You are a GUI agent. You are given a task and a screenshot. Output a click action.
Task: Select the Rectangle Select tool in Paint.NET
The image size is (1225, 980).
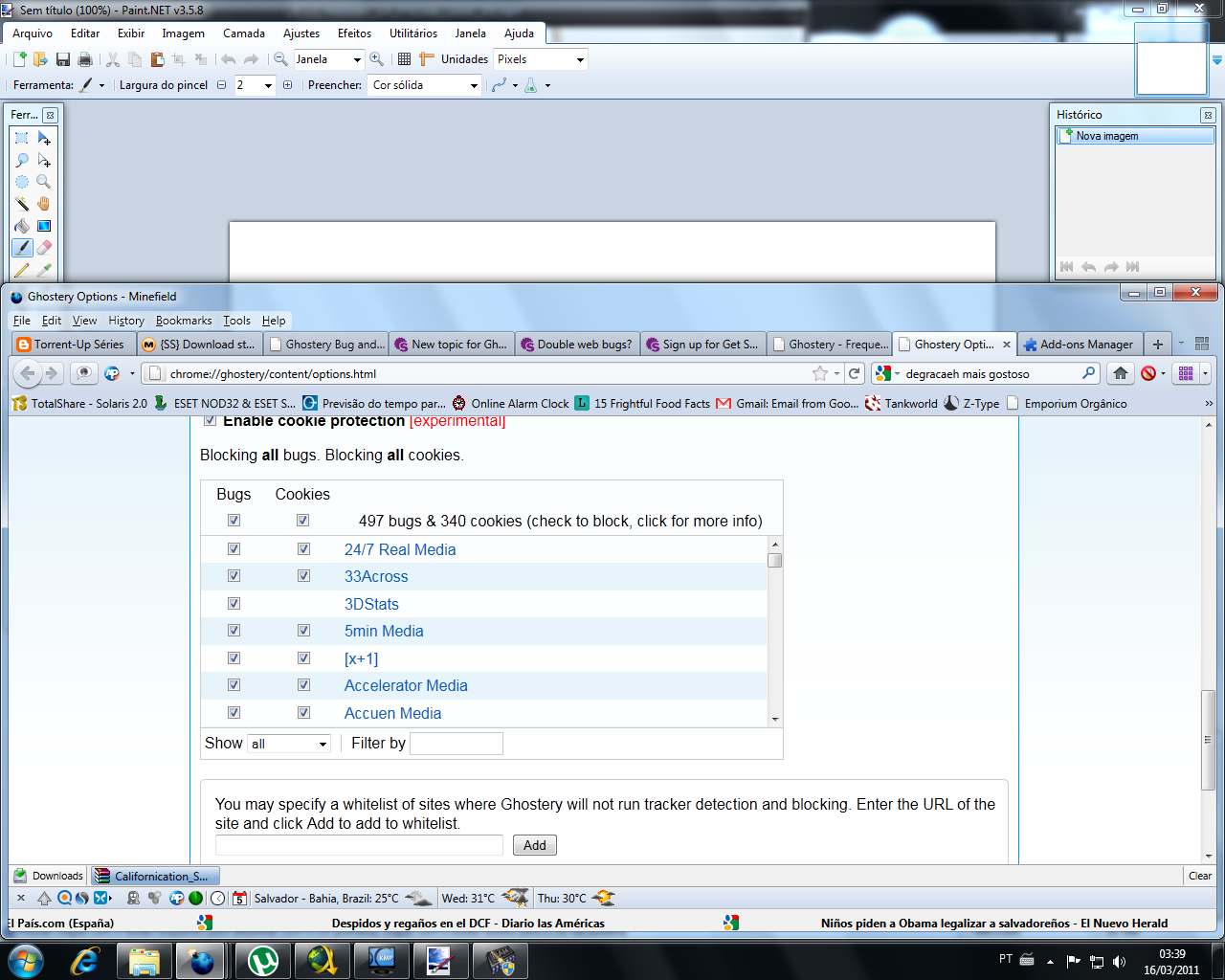click(22, 139)
